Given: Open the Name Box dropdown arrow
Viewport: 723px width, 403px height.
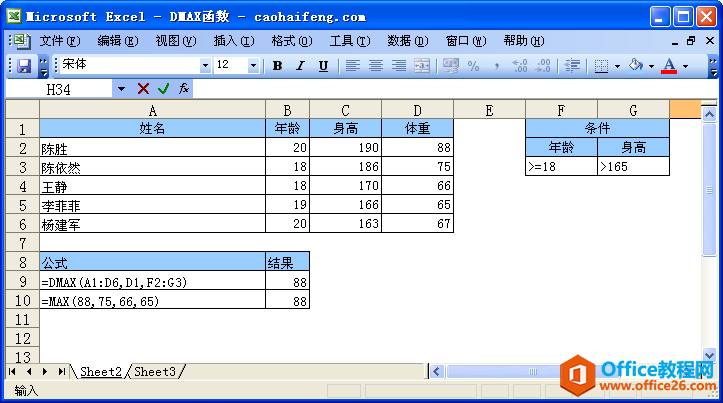Looking at the screenshot, I should coord(121,89).
